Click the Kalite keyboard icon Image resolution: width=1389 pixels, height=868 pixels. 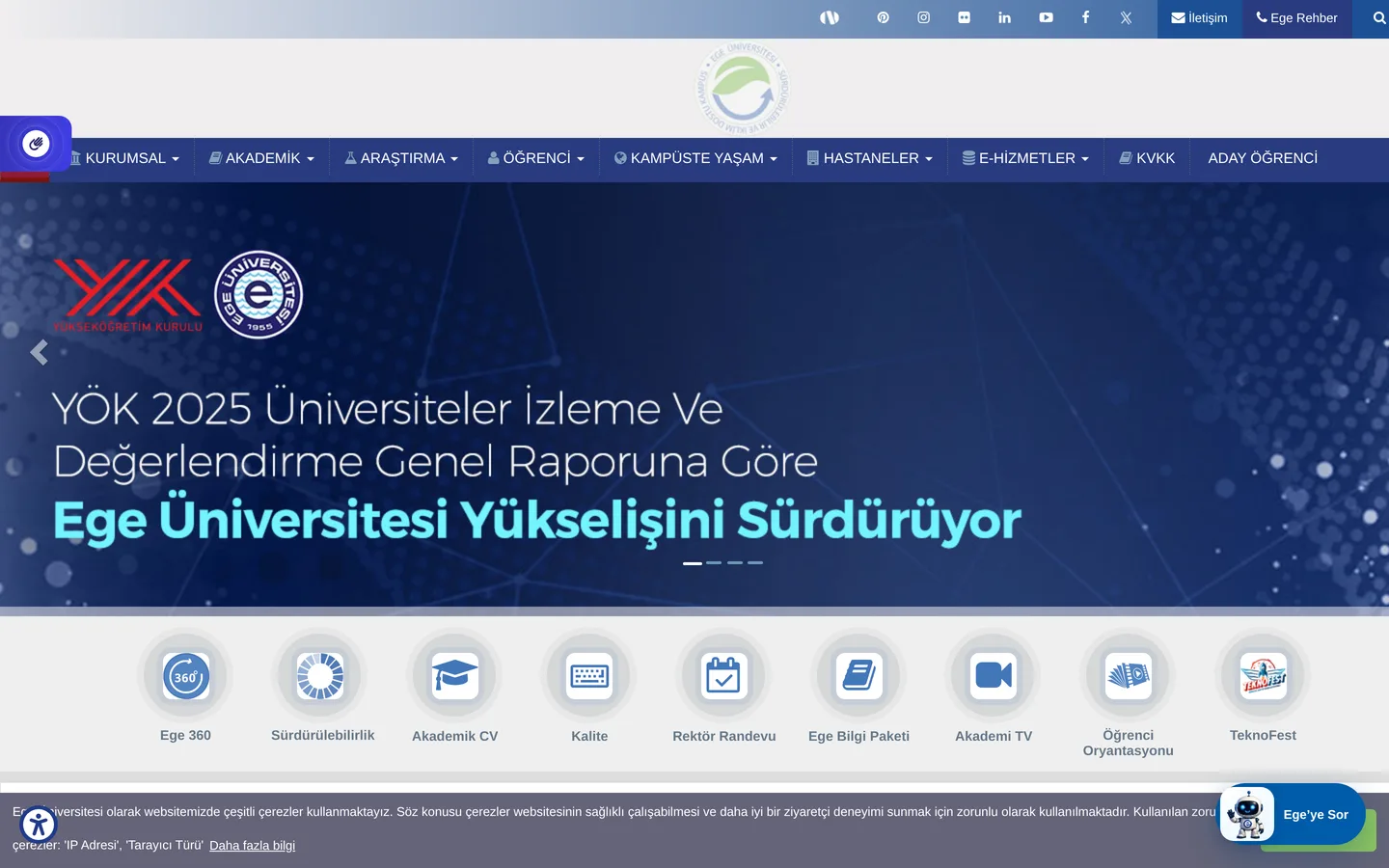tap(589, 676)
